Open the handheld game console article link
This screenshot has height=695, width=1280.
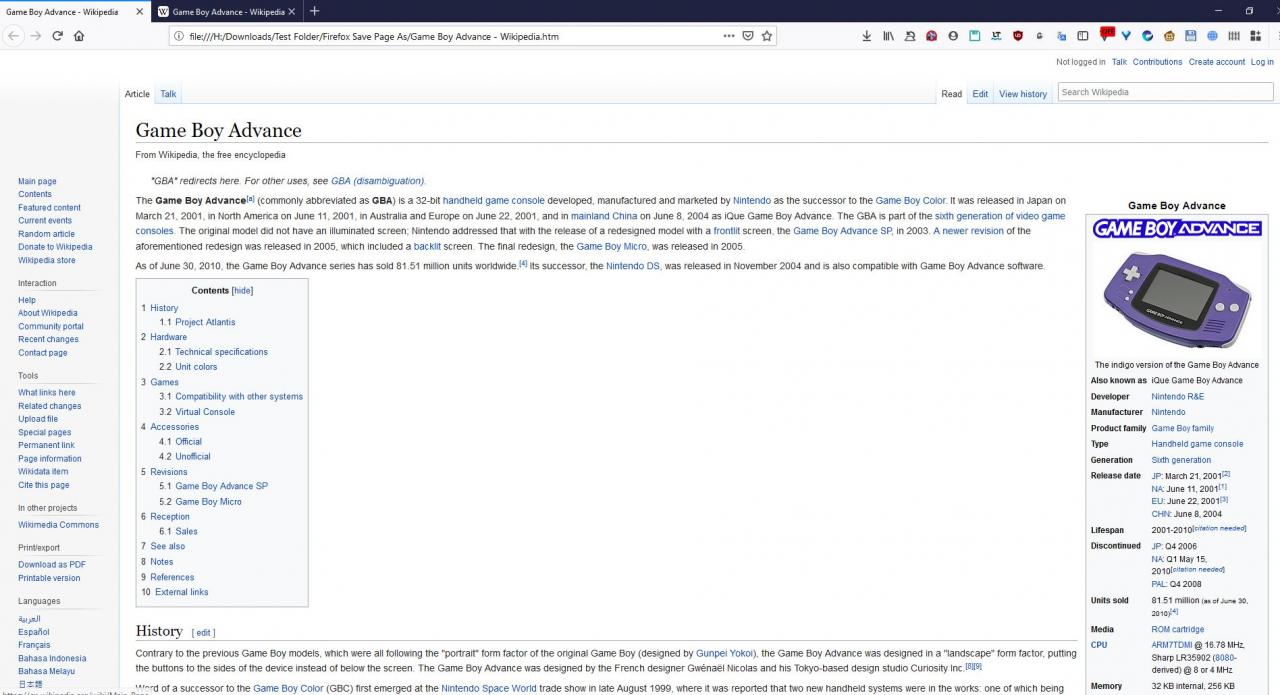(x=494, y=201)
